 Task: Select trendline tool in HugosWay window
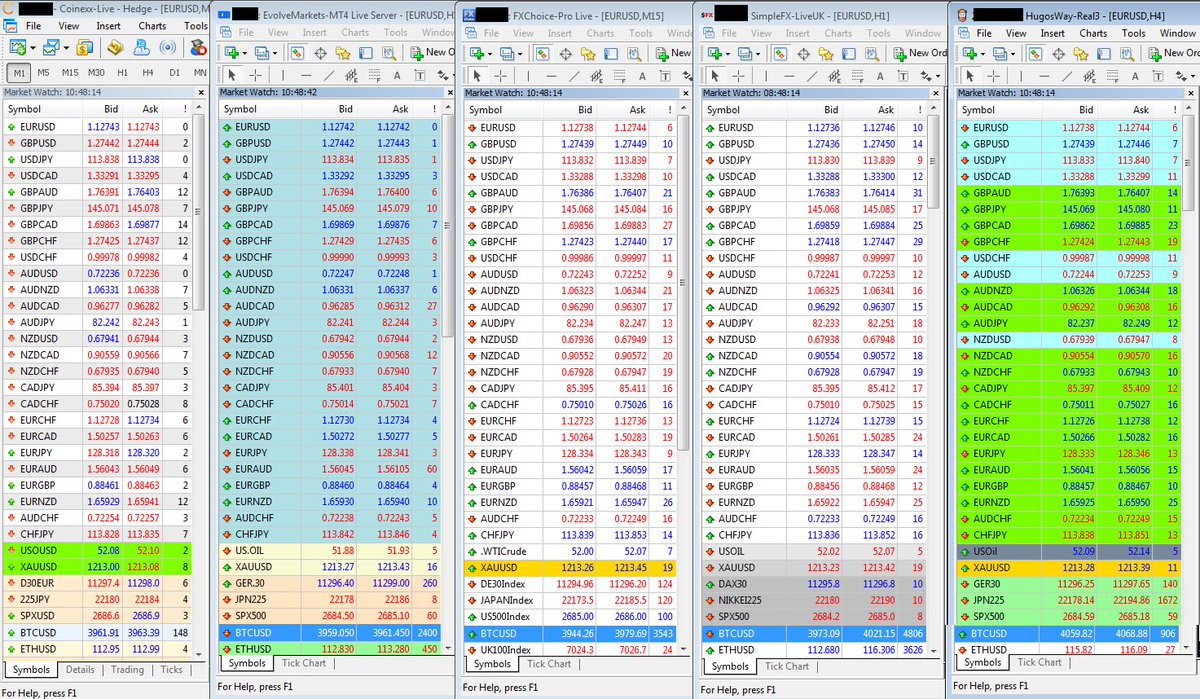[1067, 75]
